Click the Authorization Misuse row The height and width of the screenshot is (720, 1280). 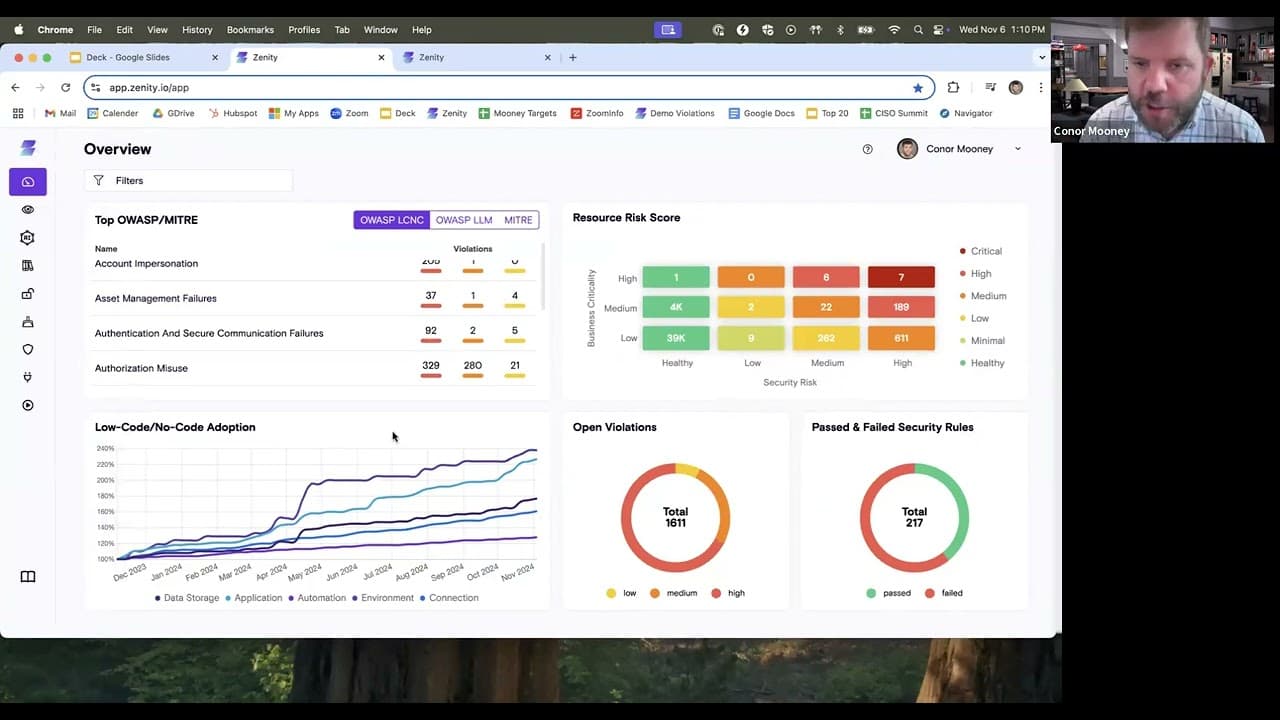(141, 368)
